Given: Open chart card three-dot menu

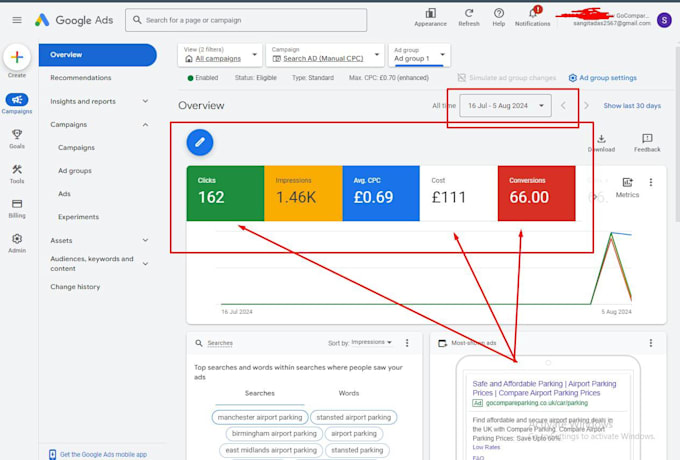Looking at the screenshot, I should tap(651, 182).
